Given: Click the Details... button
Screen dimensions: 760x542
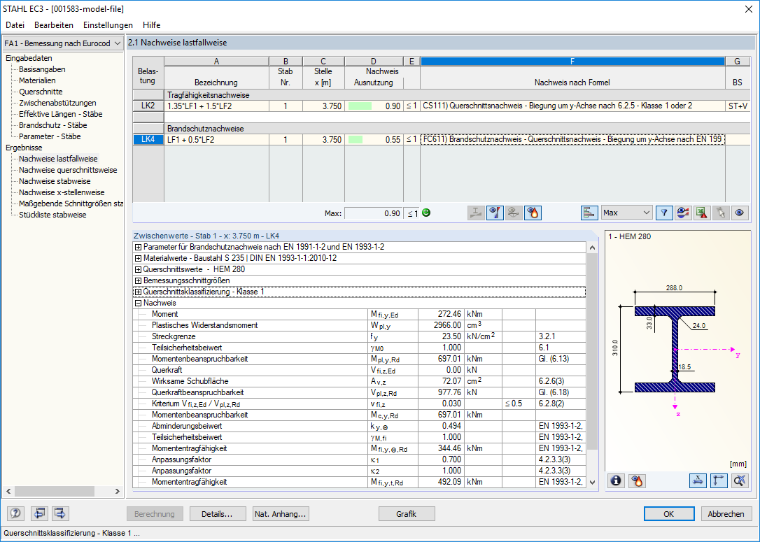Looking at the screenshot, I should (217, 514).
